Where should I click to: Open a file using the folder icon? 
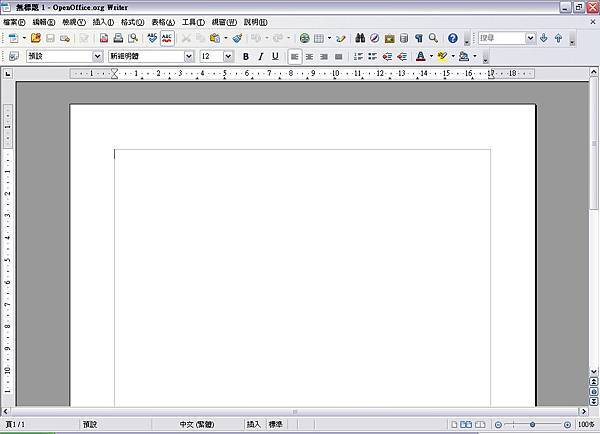pos(36,38)
